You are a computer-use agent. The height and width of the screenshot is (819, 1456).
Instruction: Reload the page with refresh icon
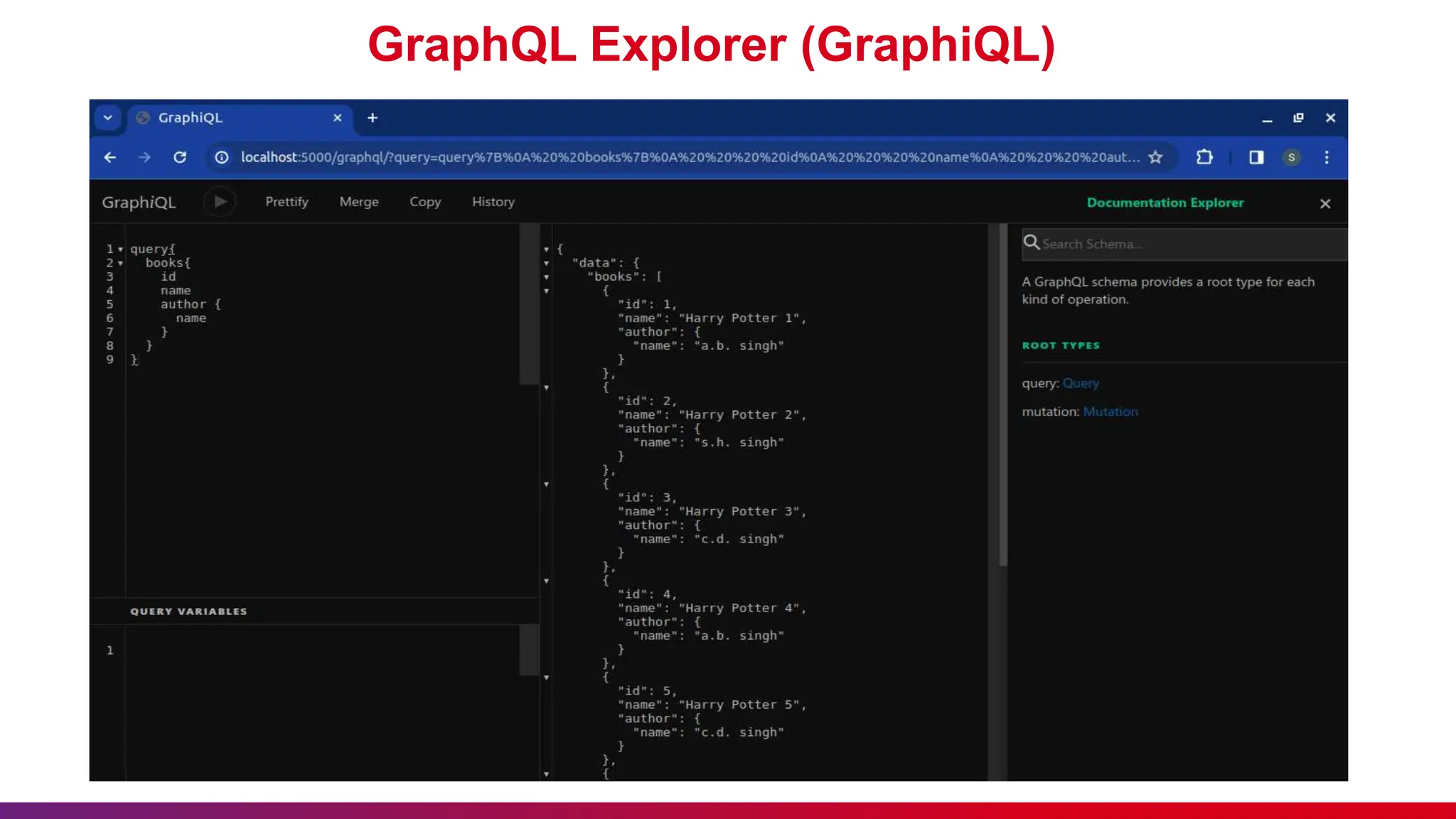pyautogui.click(x=180, y=157)
